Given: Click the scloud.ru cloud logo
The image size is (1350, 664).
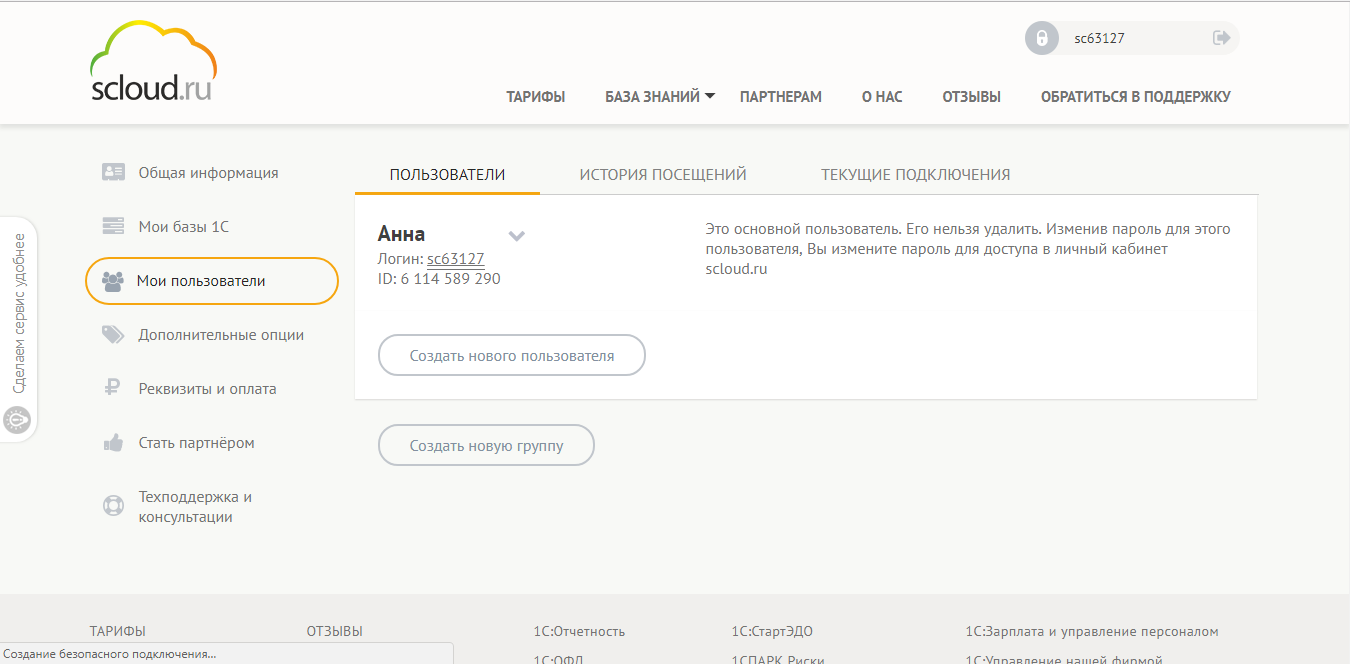Looking at the screenshot, I should click(x=153, y=62).
